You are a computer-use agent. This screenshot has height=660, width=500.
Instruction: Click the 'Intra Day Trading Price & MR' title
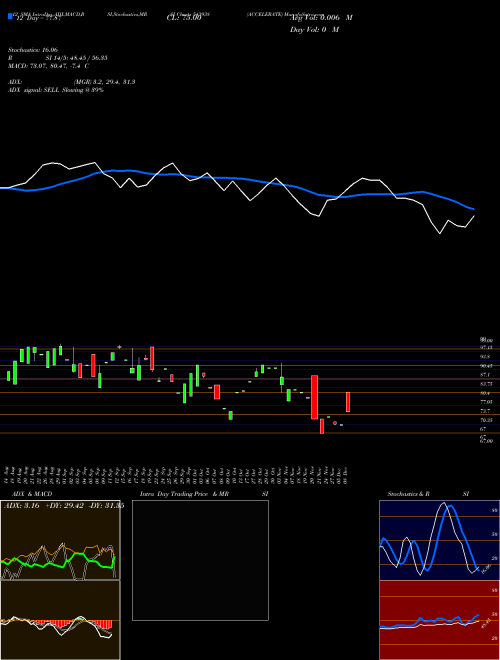[184, 494]
